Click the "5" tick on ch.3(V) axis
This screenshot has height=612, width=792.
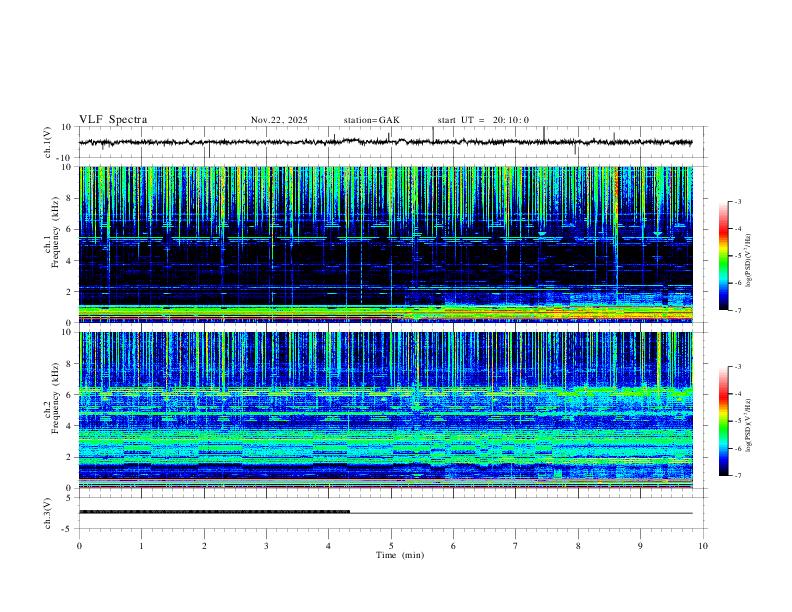click(x=69, y=497)
